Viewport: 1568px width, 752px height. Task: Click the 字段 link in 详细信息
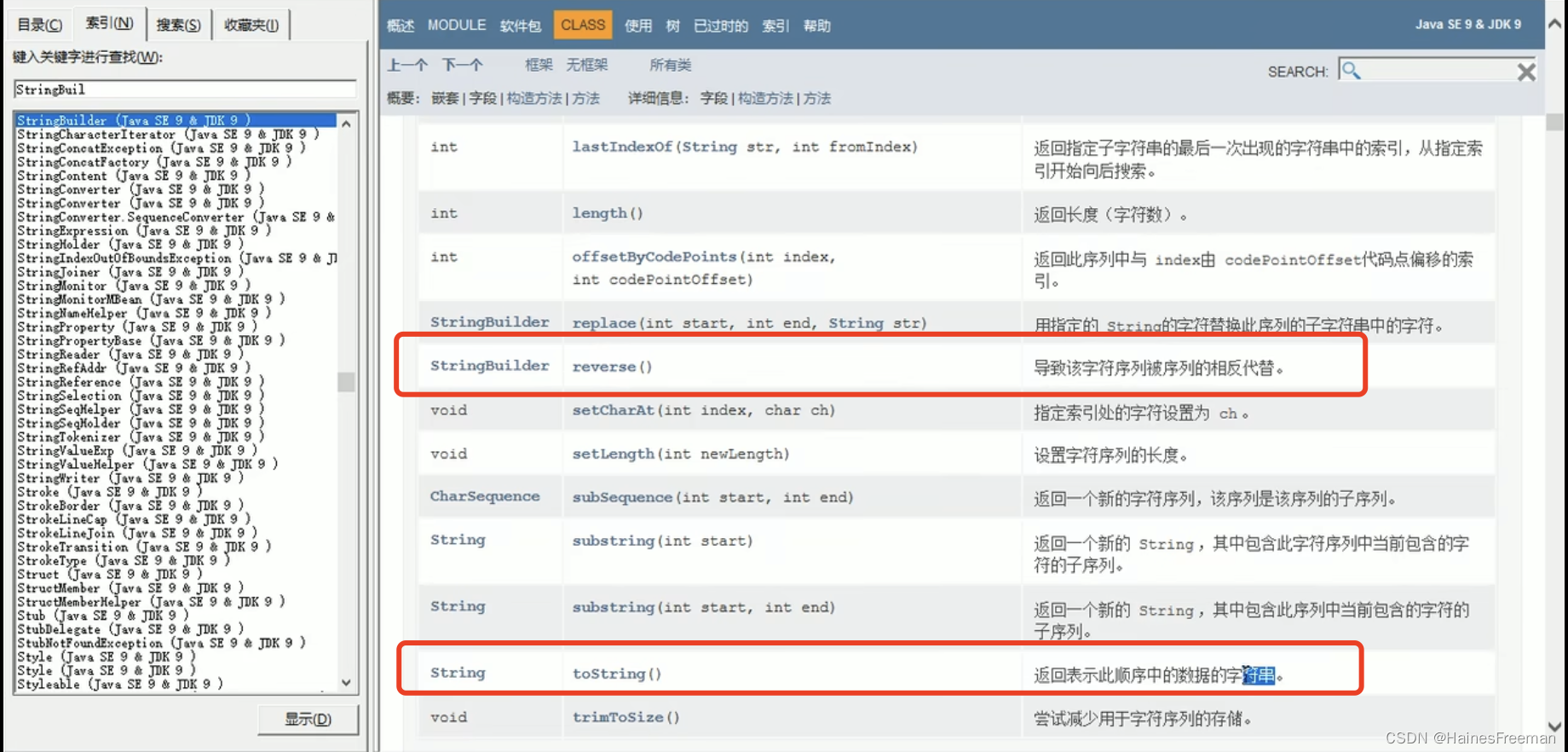[x=714, y=98]
